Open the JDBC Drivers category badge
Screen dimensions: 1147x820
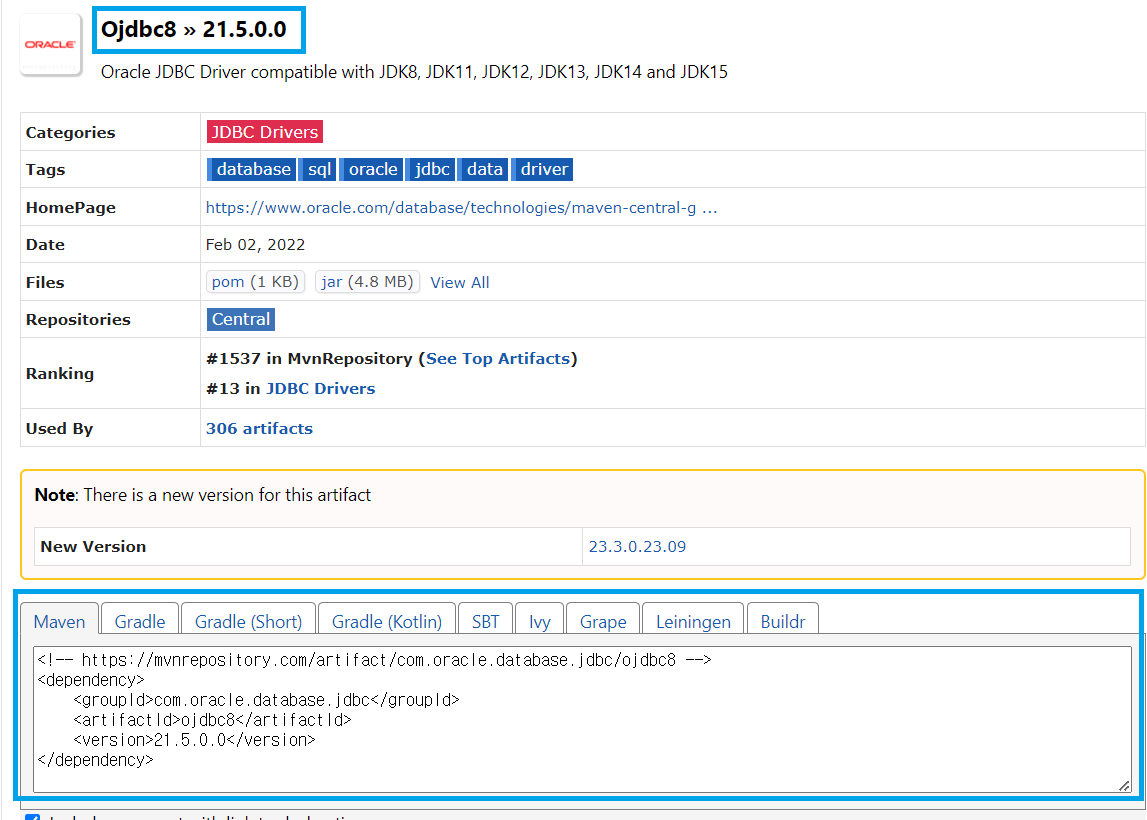point(265,132)
